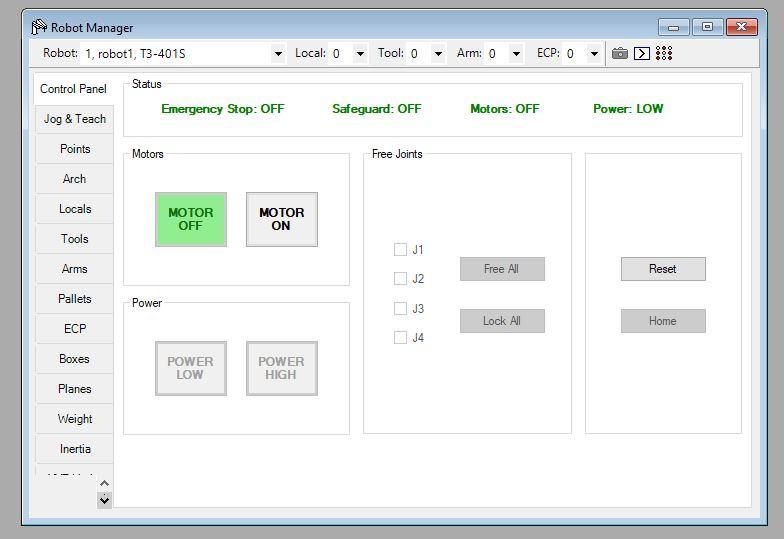Check the J3 free joint checkbox
The height and width of the screenshot is (539, 784).
tap(400, 308)
